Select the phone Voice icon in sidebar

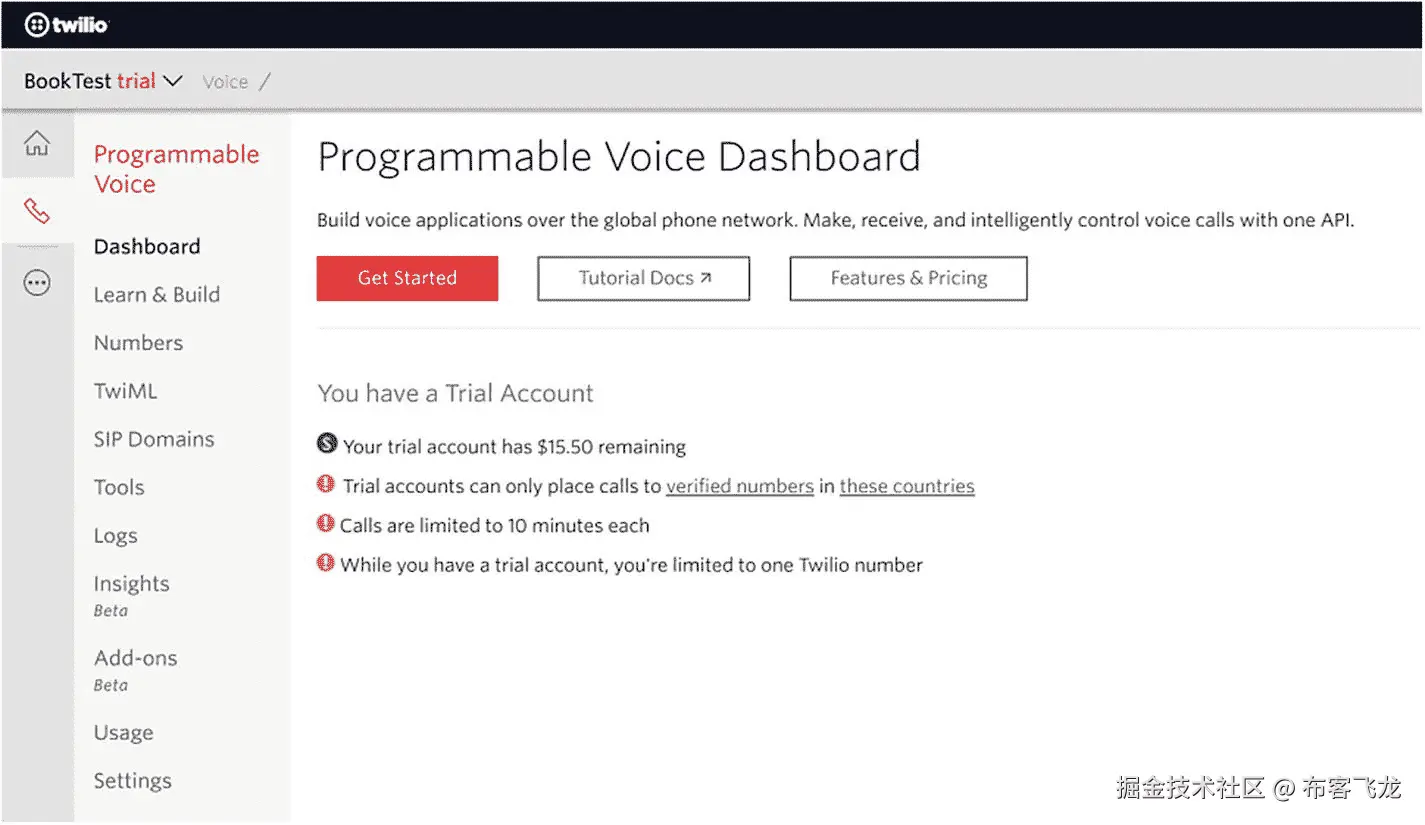pyautogui.click(x=37, y=211)
